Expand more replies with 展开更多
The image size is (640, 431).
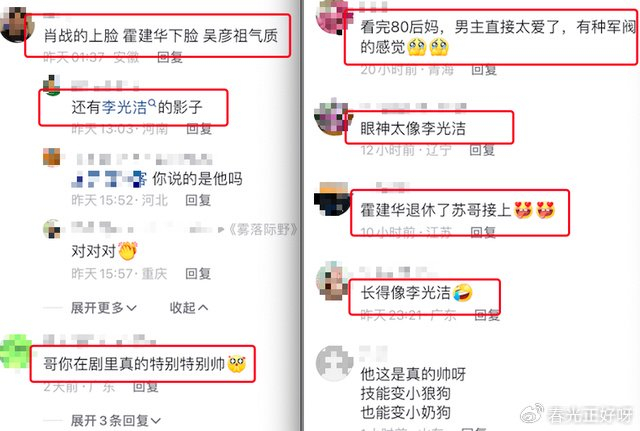point(103,308)
